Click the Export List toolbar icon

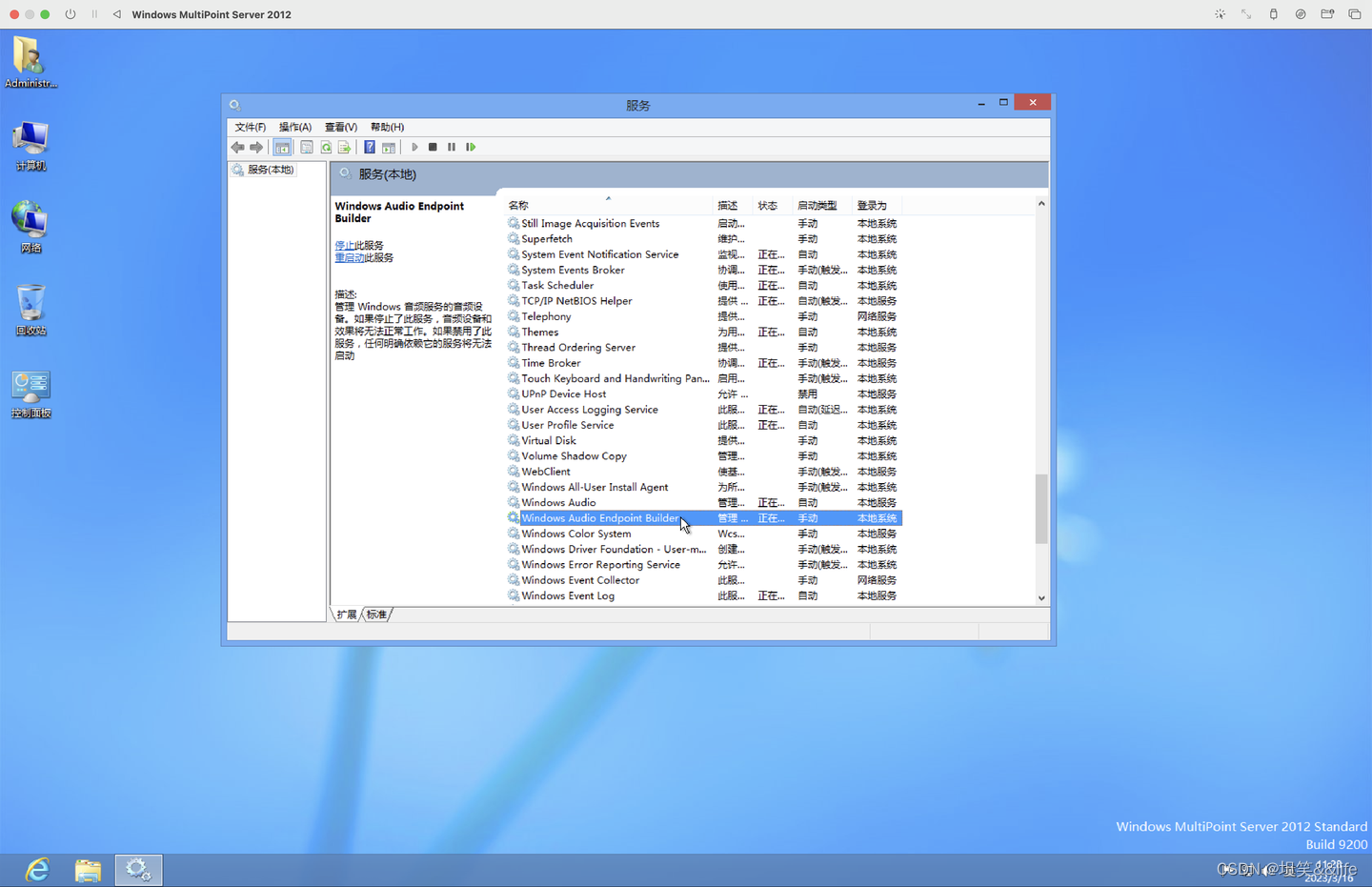(x=344, y=148)
